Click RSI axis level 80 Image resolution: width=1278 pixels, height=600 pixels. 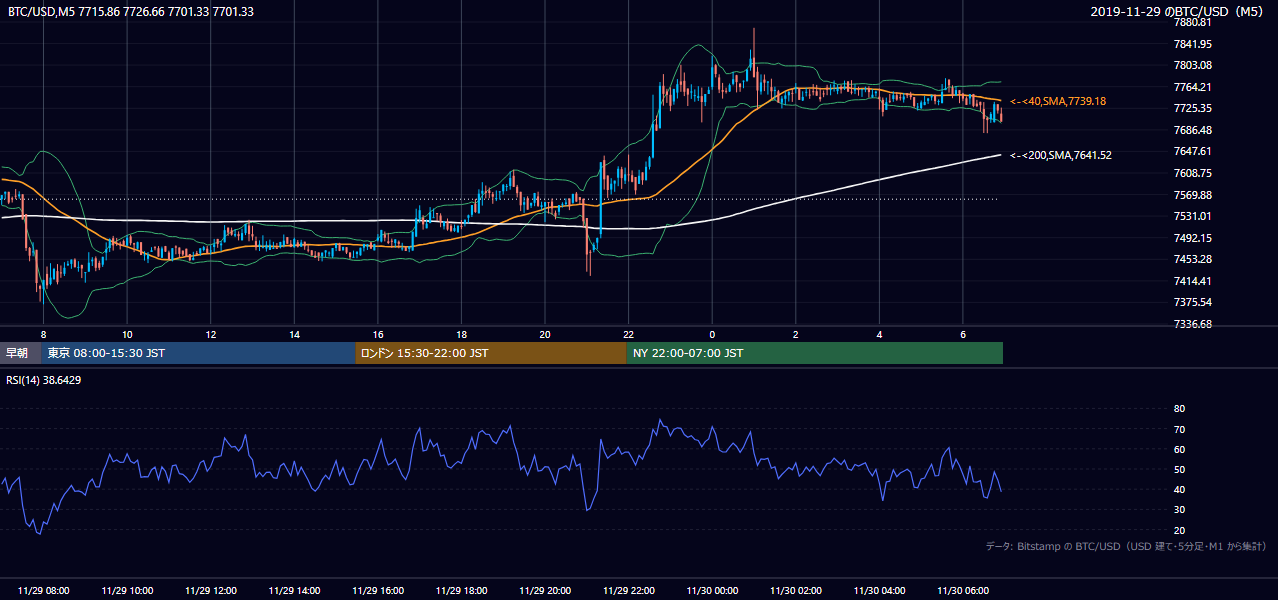click(1179, 409)
